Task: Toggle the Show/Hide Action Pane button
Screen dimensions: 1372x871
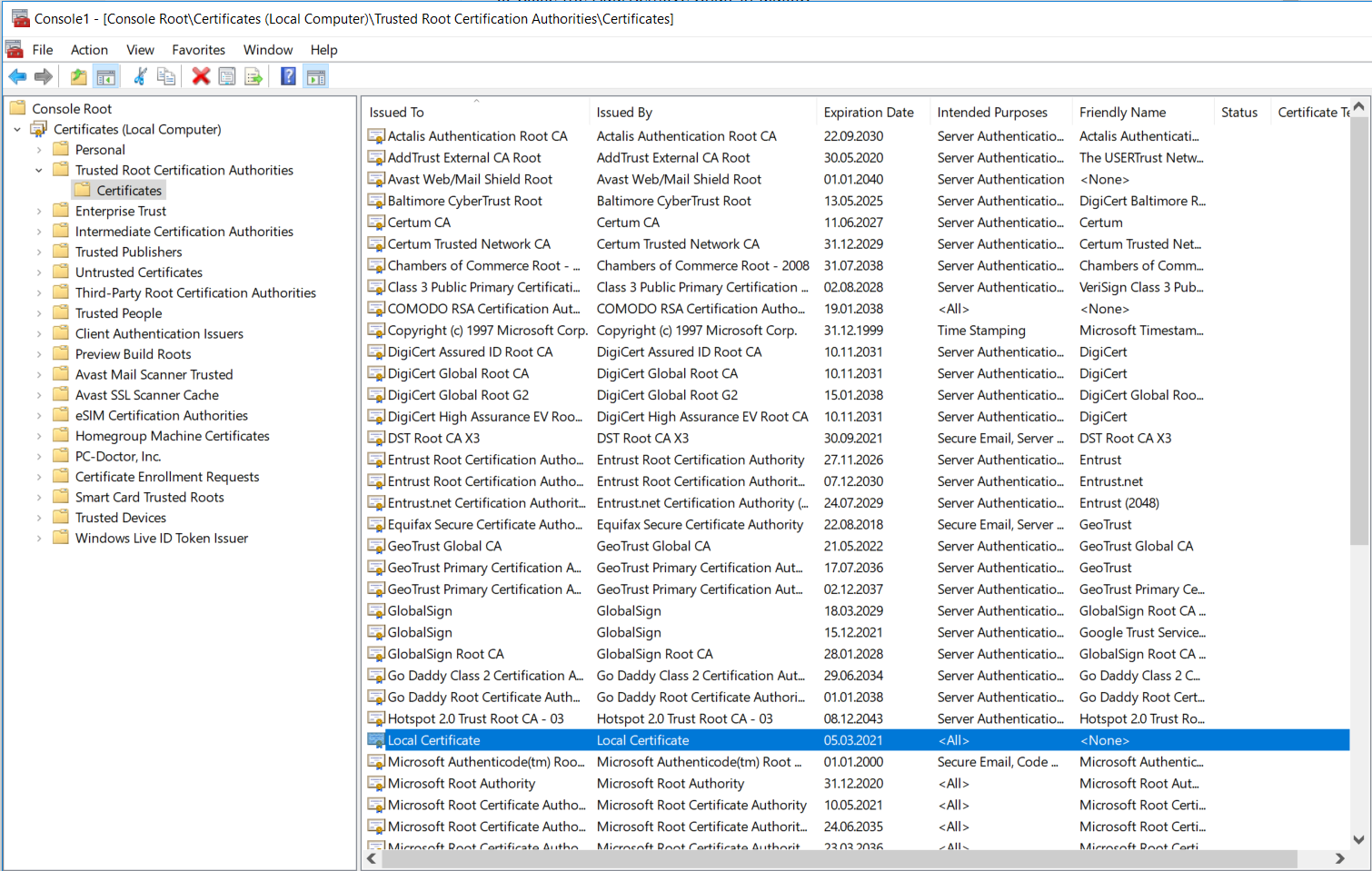Action: (x=316, y=77)
